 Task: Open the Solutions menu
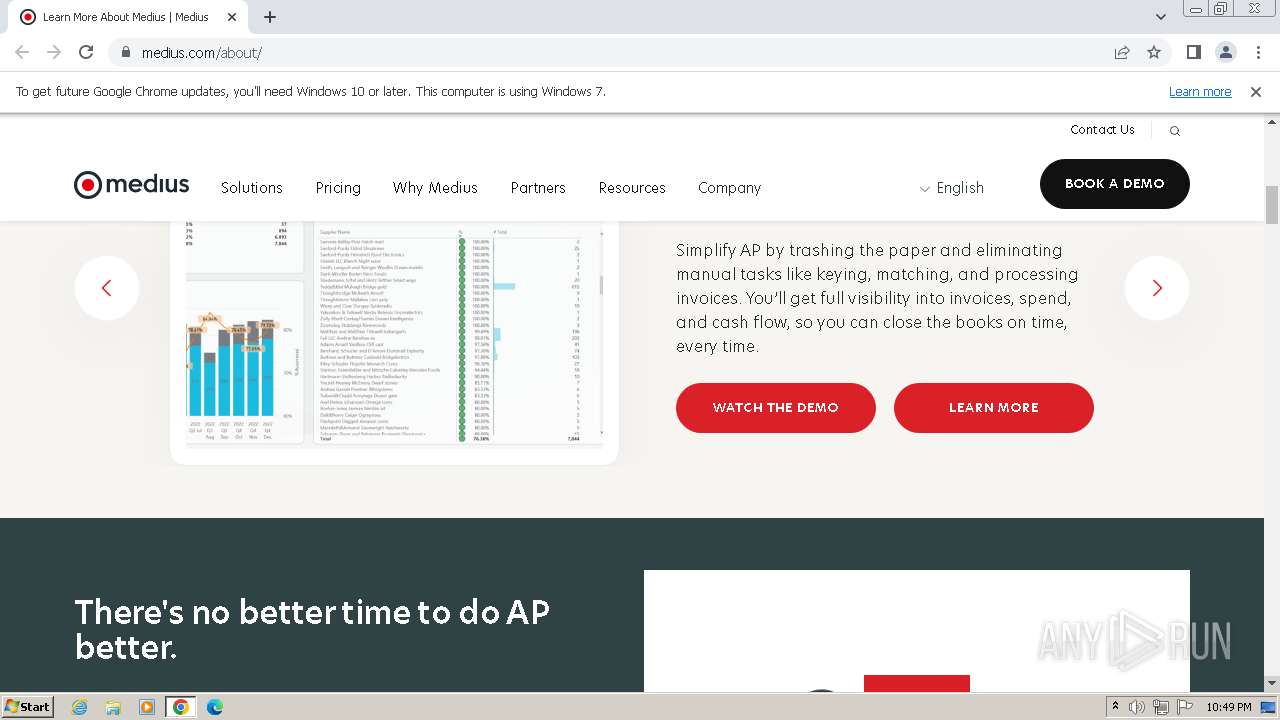coord(252,188)
